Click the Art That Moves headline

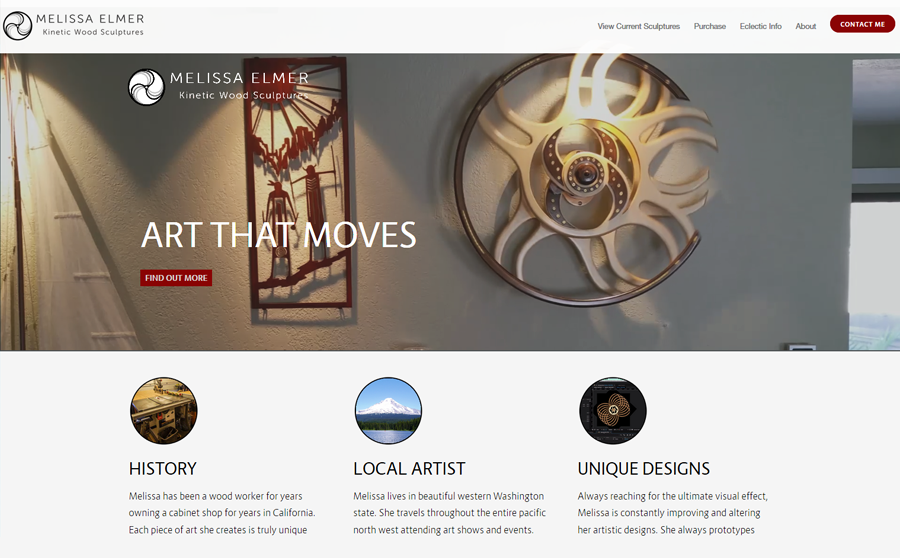(x=278, y=235)
